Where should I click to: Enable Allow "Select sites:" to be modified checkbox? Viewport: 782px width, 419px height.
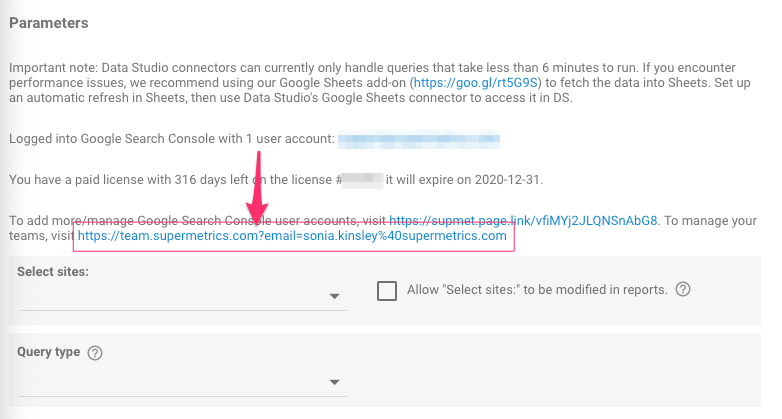[387, 290]
